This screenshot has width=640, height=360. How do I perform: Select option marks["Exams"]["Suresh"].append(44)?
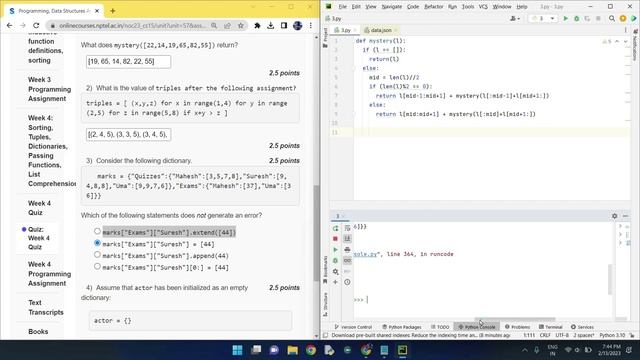click(97, 255)
